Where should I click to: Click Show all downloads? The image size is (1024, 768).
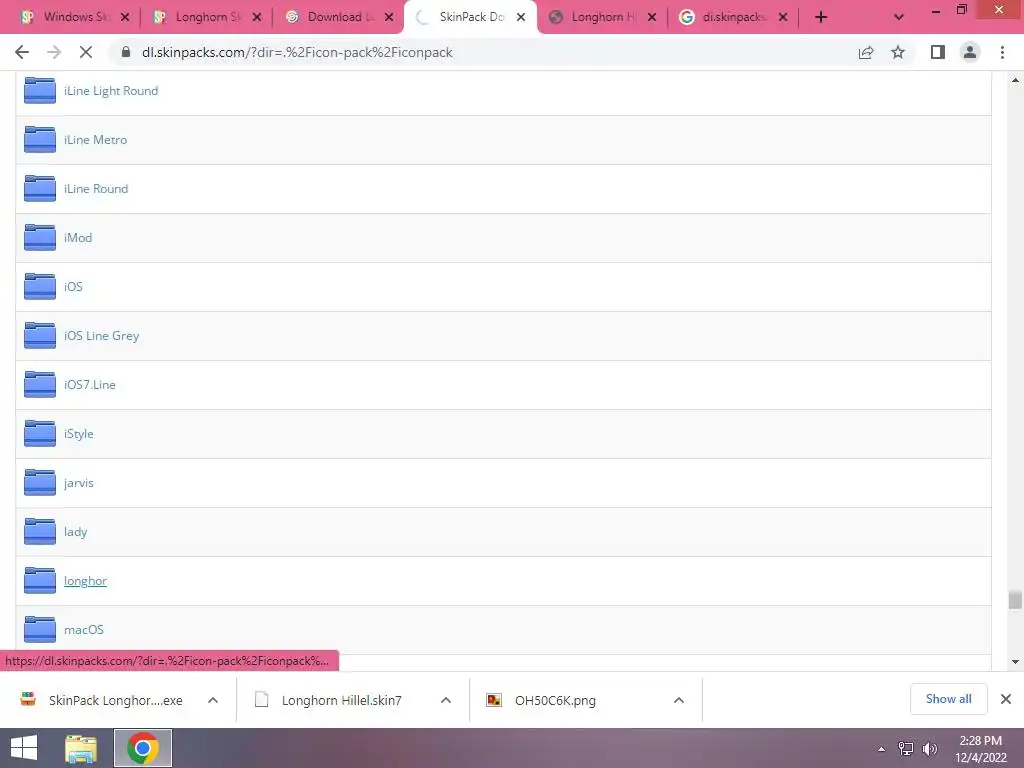point(948,699)
